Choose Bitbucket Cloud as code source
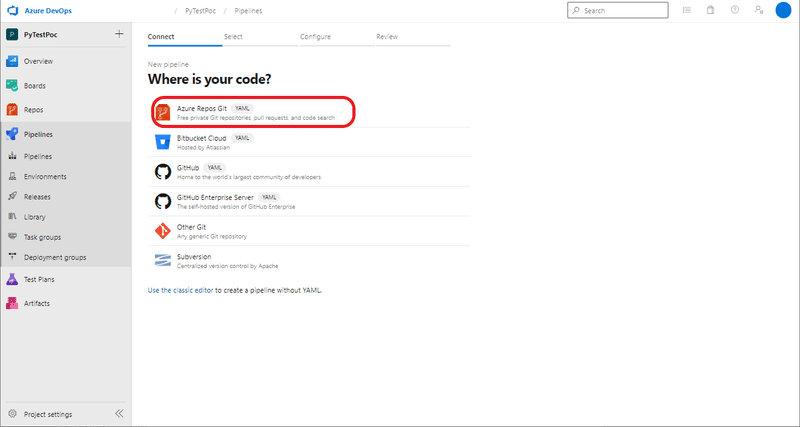 [x=309, y=142]
